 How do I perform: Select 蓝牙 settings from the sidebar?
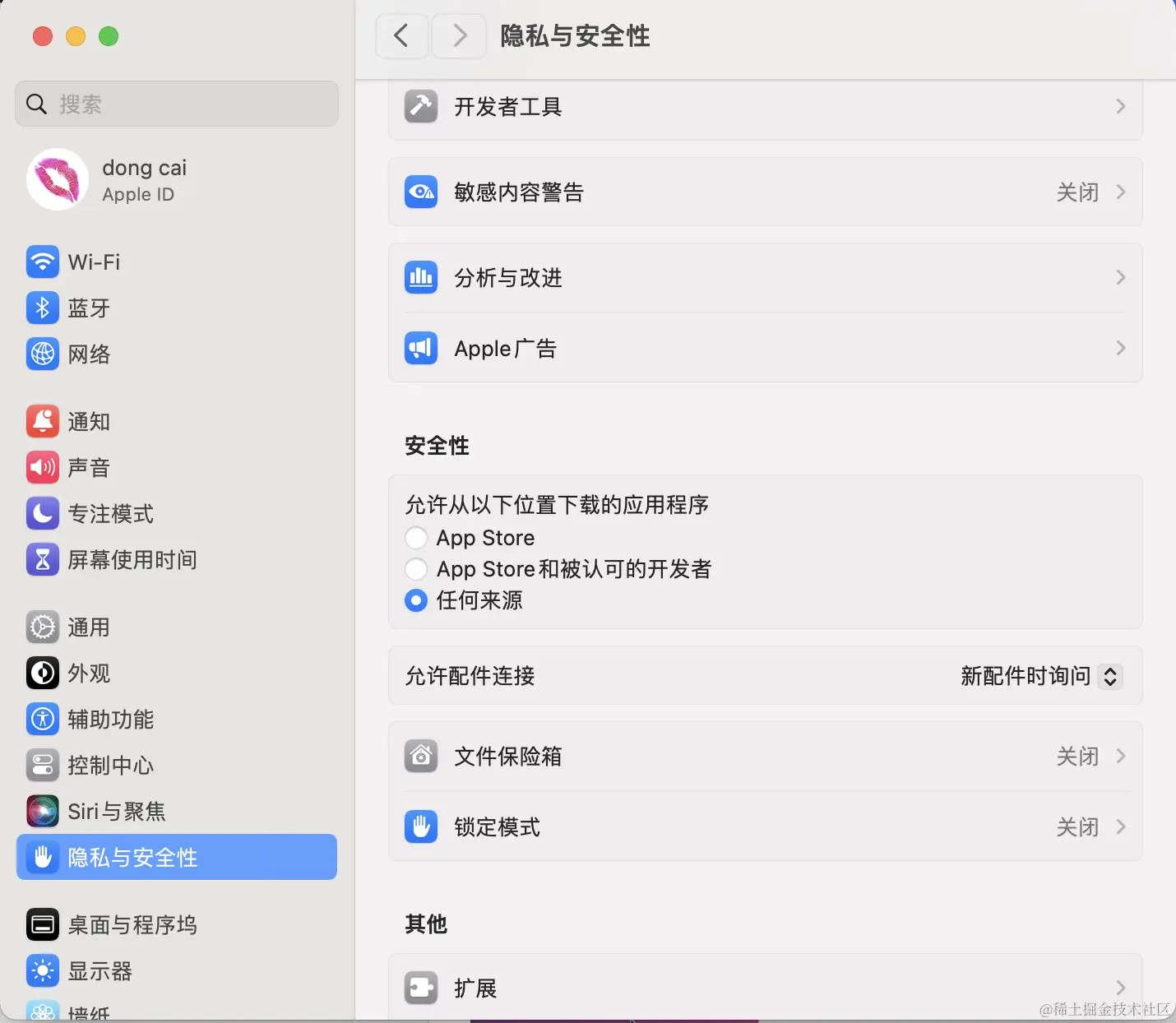[x=89, y=308]
